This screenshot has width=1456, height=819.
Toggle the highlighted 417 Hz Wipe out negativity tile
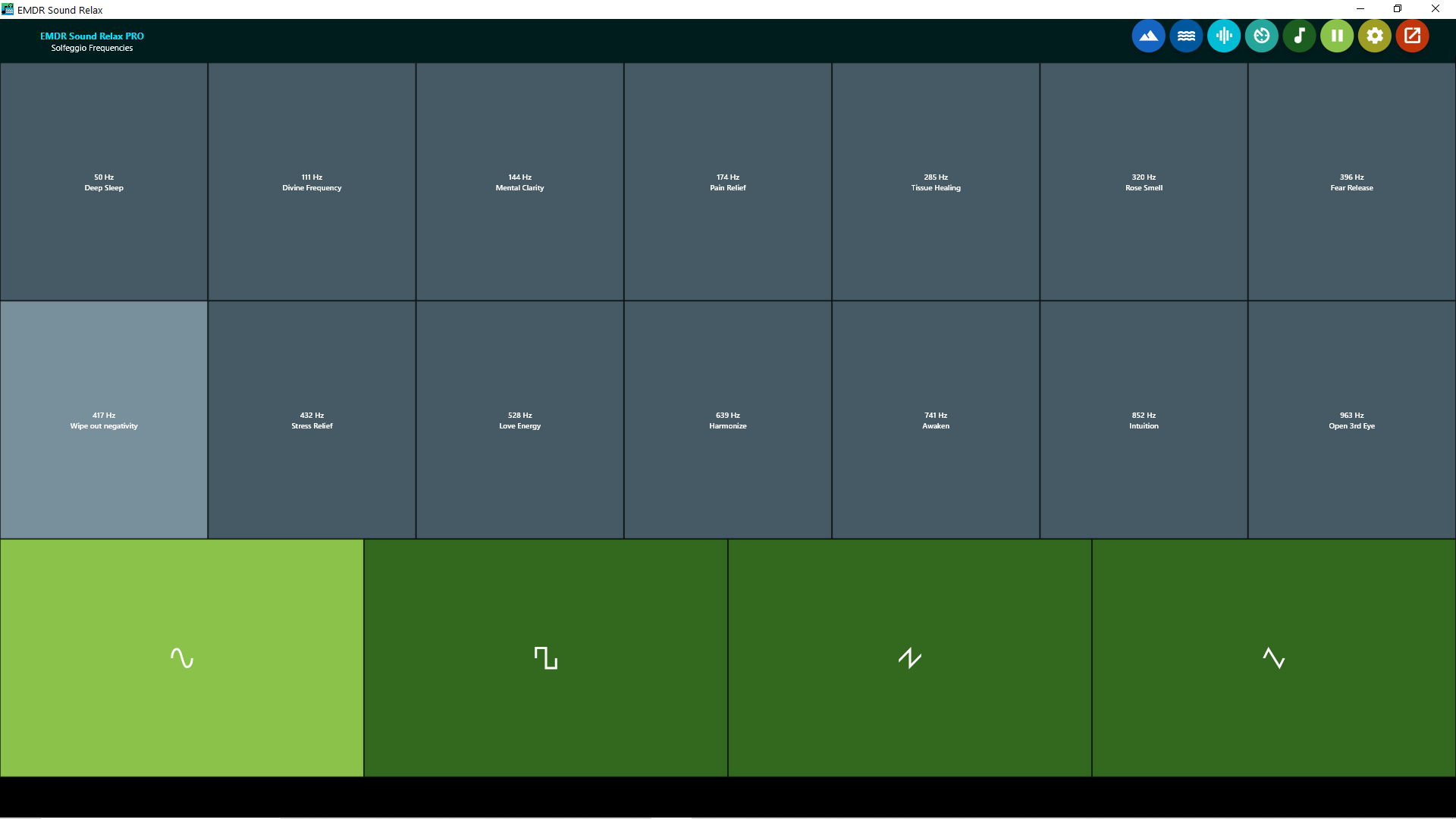(104, 420)
